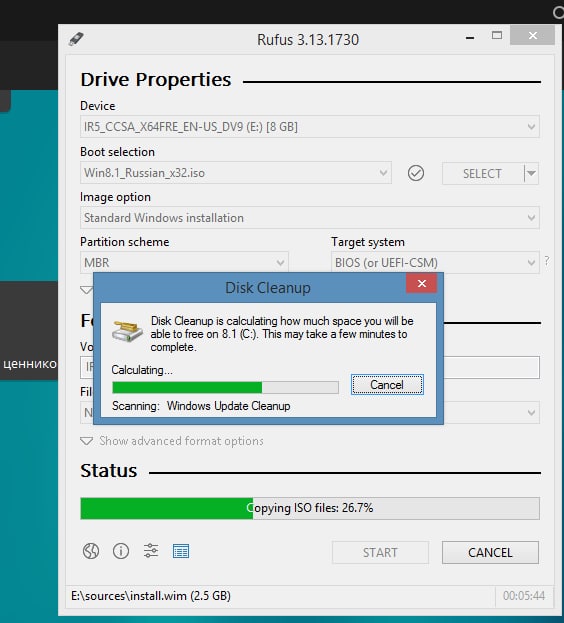Click the Copying ISO files progress bar
Image resolution: width=564 pixels, height=623 pixels.
(x=310, y=508)
